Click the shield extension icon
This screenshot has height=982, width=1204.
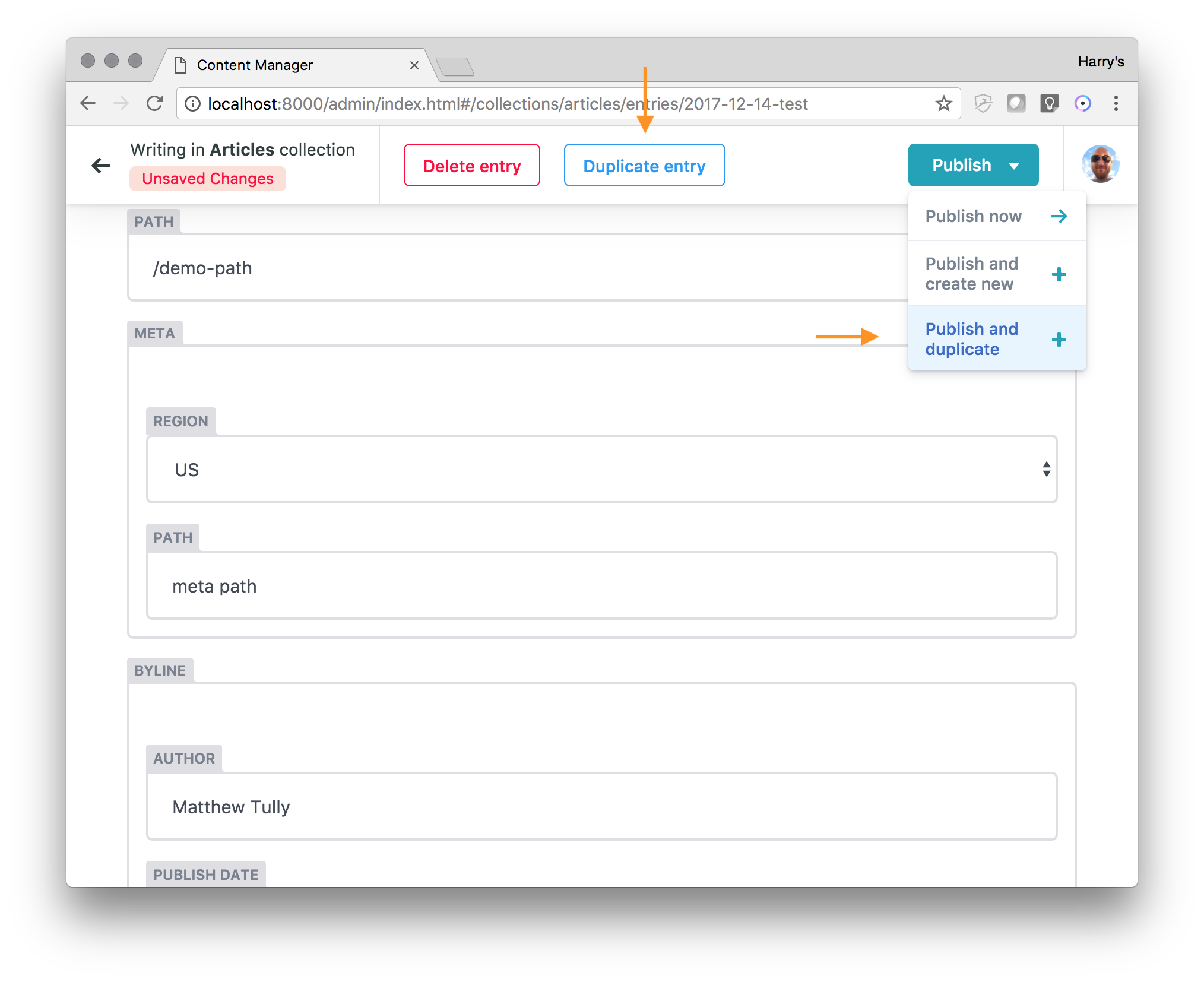(983, 104)
